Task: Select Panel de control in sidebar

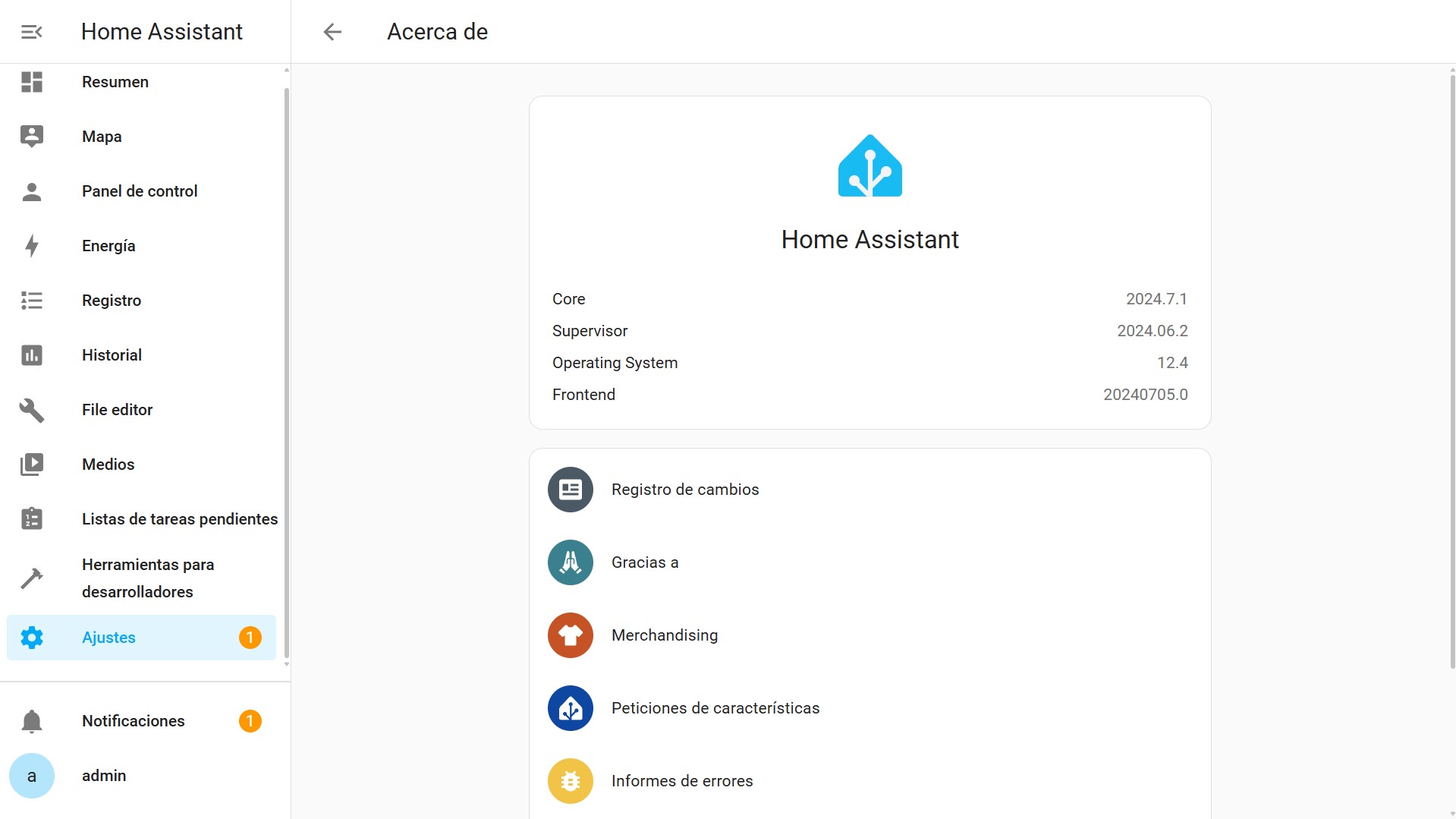Action: point(140,191)
